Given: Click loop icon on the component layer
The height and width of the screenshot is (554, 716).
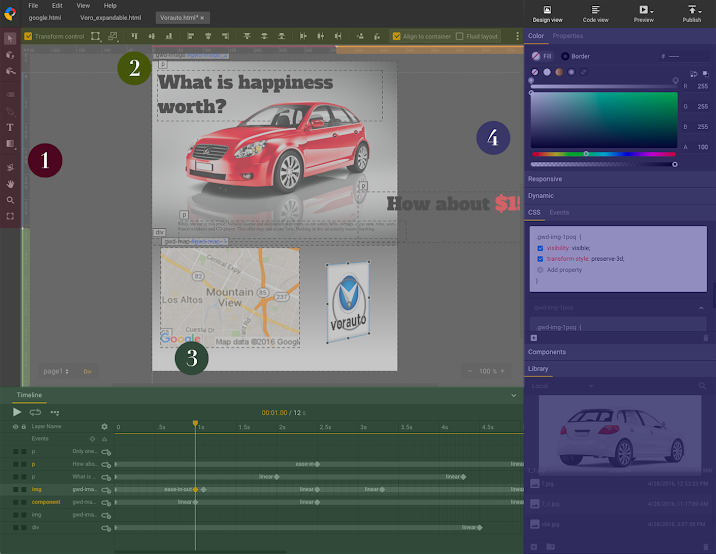Looking at the screenshot, I should 106,502.
